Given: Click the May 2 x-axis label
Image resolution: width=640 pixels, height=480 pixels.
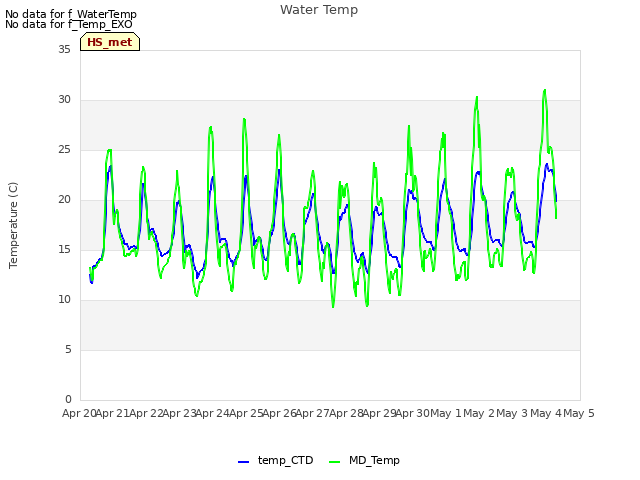Looking at the screenshot, I should click(x=479, y=413).
